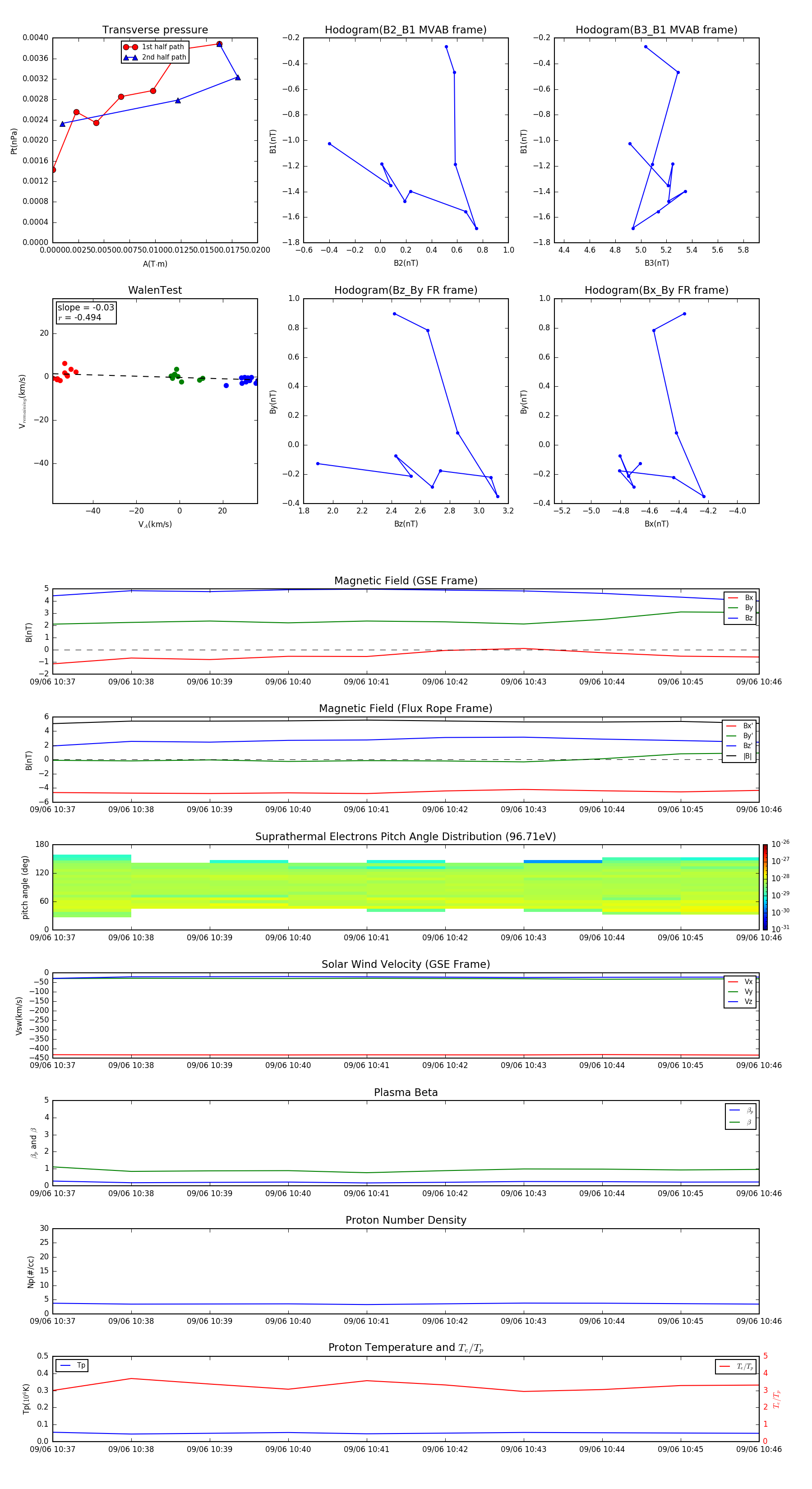The height and width of the screenshot is (1489, 812).
Task: Select the red "Te/Tp" legend entry
Action: click(735, 1366)
